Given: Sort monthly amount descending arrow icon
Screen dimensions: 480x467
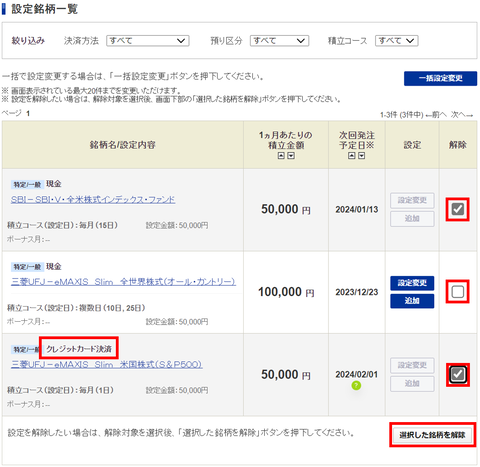Looking at the screenshot, I should coord(291,156).
